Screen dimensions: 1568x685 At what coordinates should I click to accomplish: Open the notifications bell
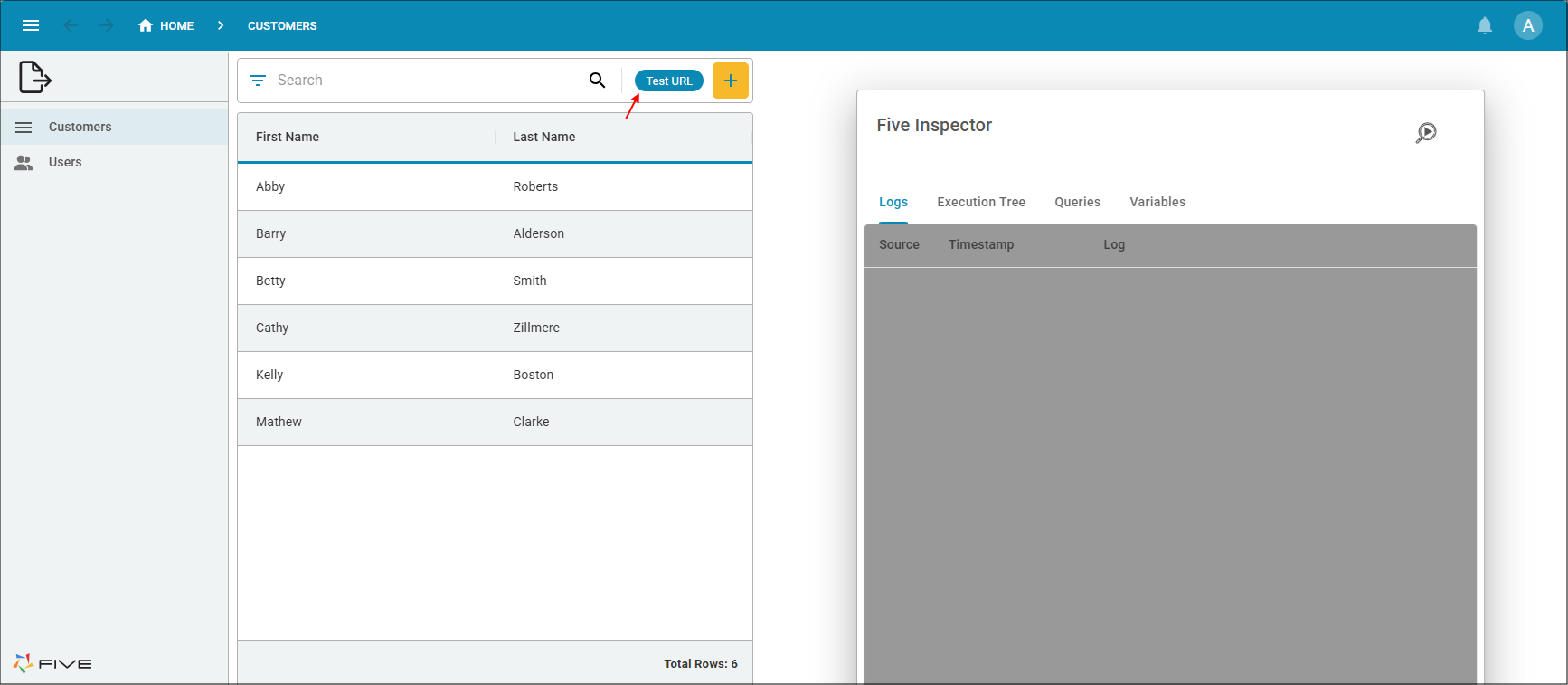pyautogui.click(x=1485, y=25)
